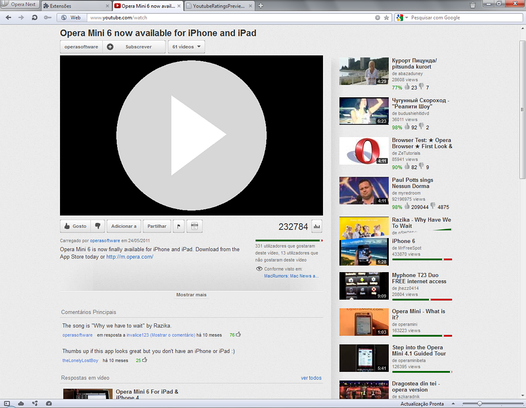Open the Opera Unite status bar icon
526x408 pixels.
(35, 403)
